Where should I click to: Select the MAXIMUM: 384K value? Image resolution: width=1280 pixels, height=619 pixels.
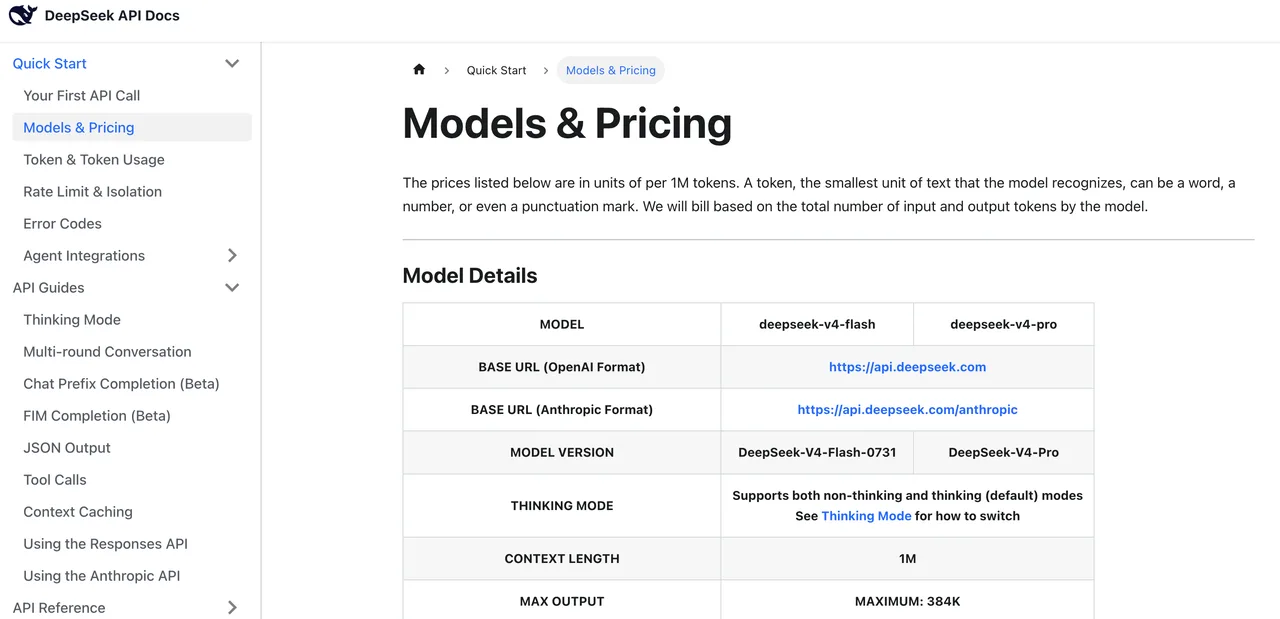click(908, 601)
